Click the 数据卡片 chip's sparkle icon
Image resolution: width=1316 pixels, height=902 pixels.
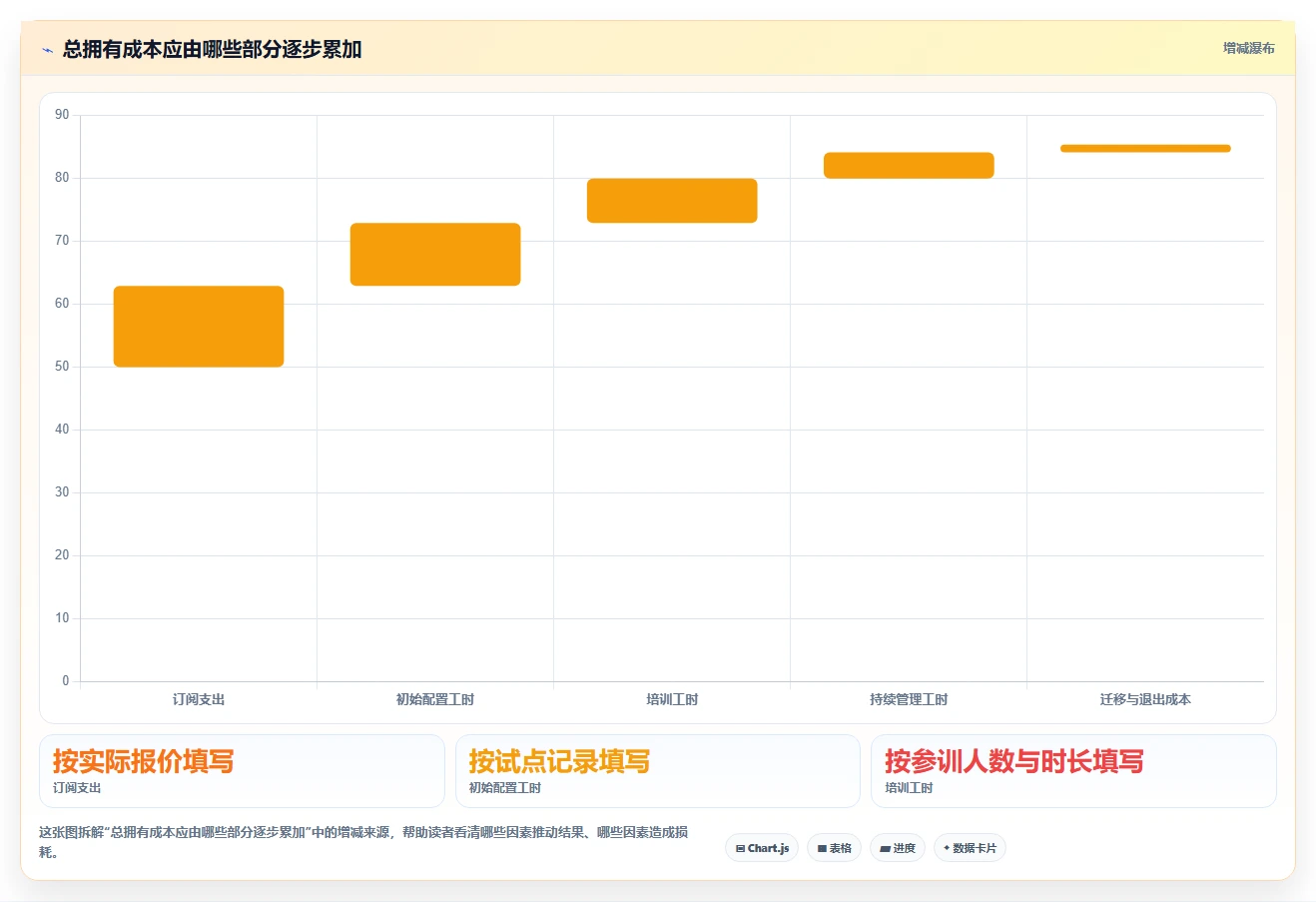coord(947,848)
